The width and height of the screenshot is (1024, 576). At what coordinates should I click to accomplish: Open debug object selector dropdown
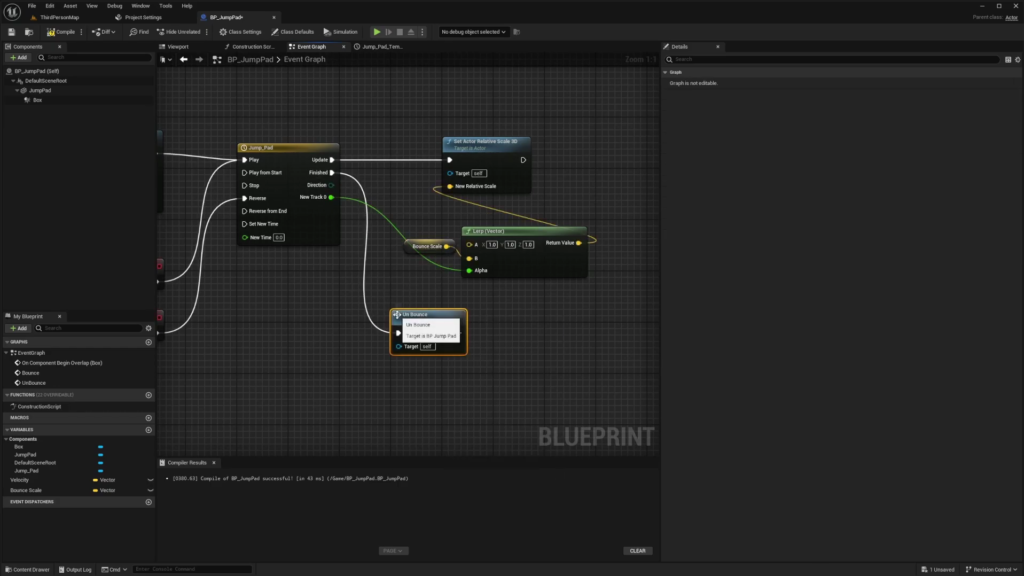click(x=473, y=31)
